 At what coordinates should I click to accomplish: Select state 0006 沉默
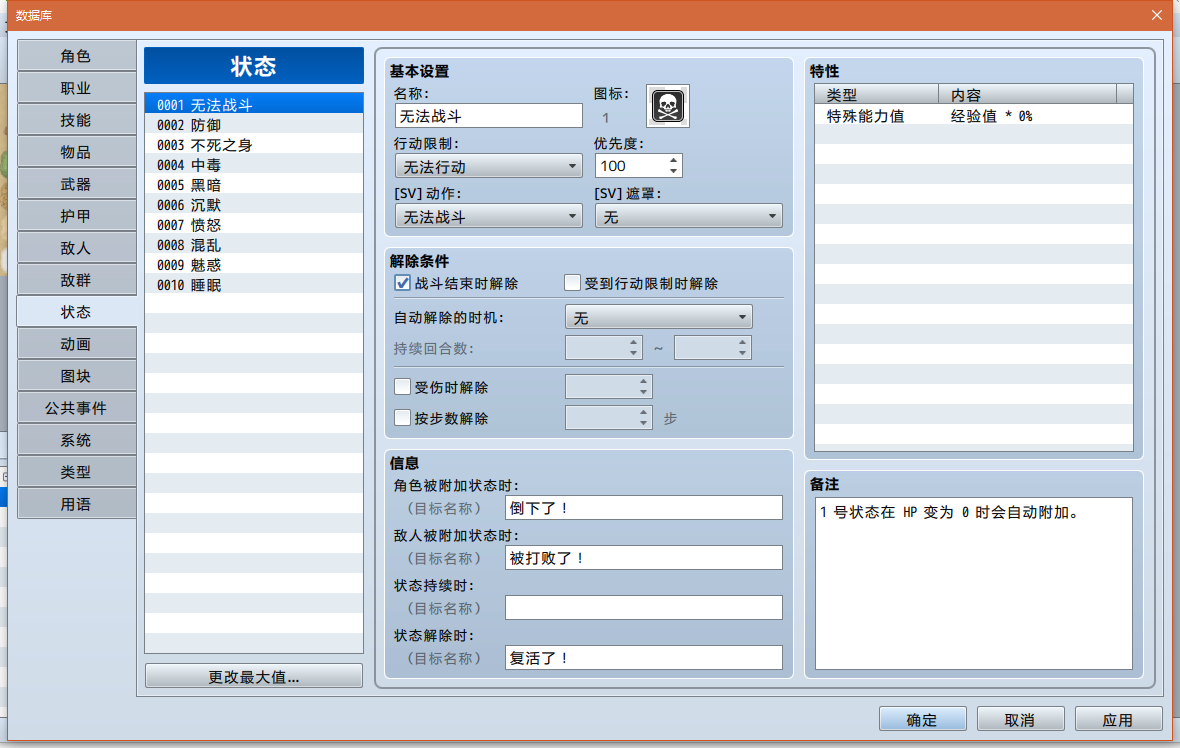click(x=254, y=205)
